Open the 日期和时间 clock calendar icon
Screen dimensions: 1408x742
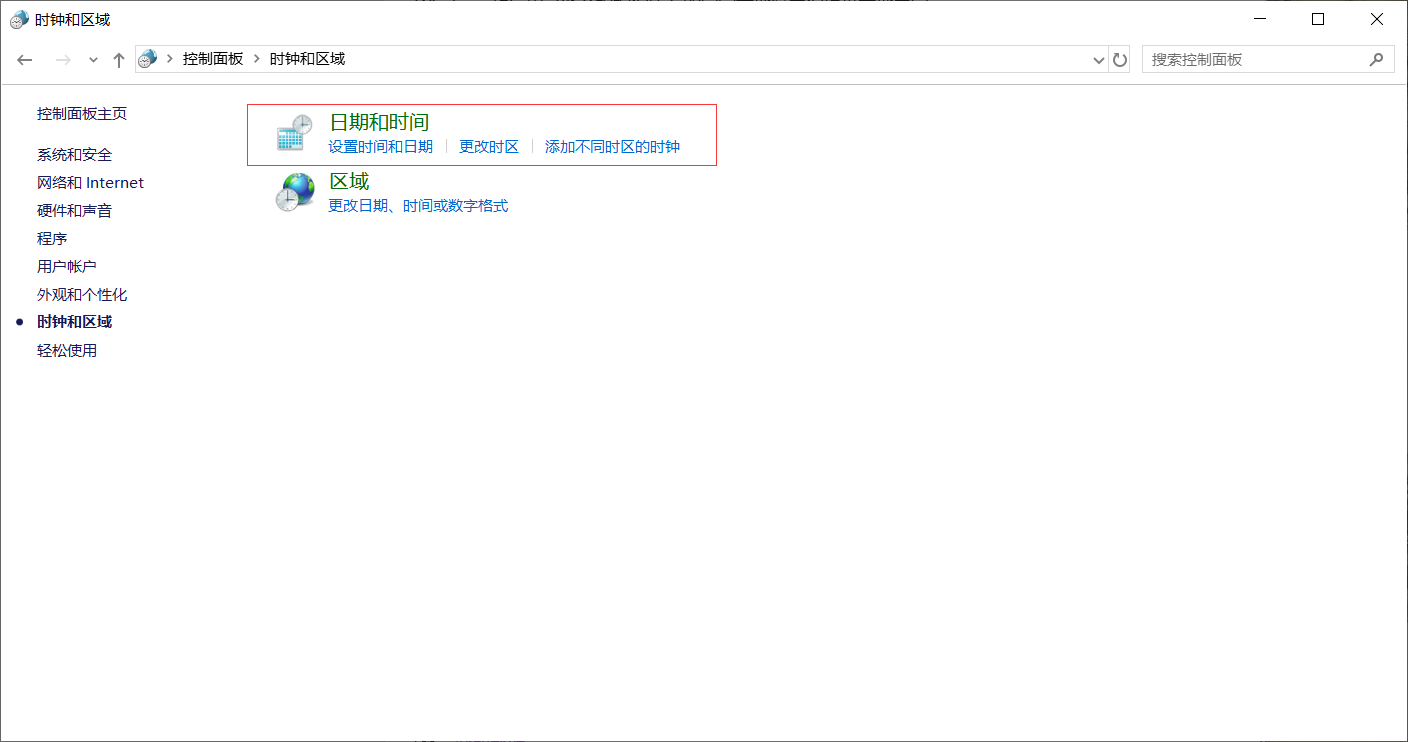pyautogui.click(x=294, y=134)
